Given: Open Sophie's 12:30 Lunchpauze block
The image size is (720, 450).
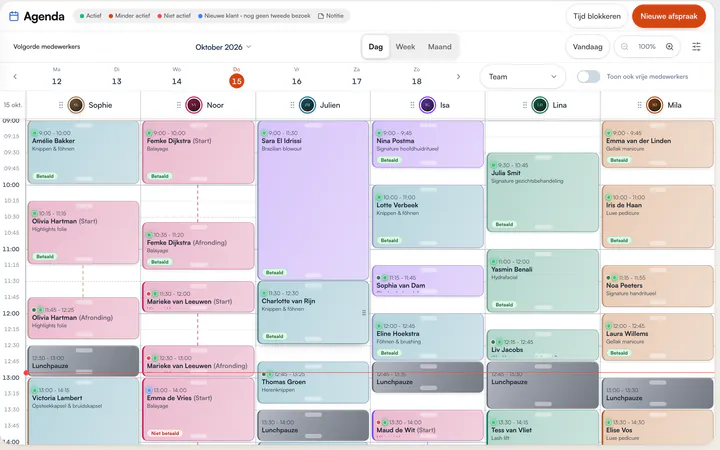Looking at the screenshot, I should coord(83,361).
